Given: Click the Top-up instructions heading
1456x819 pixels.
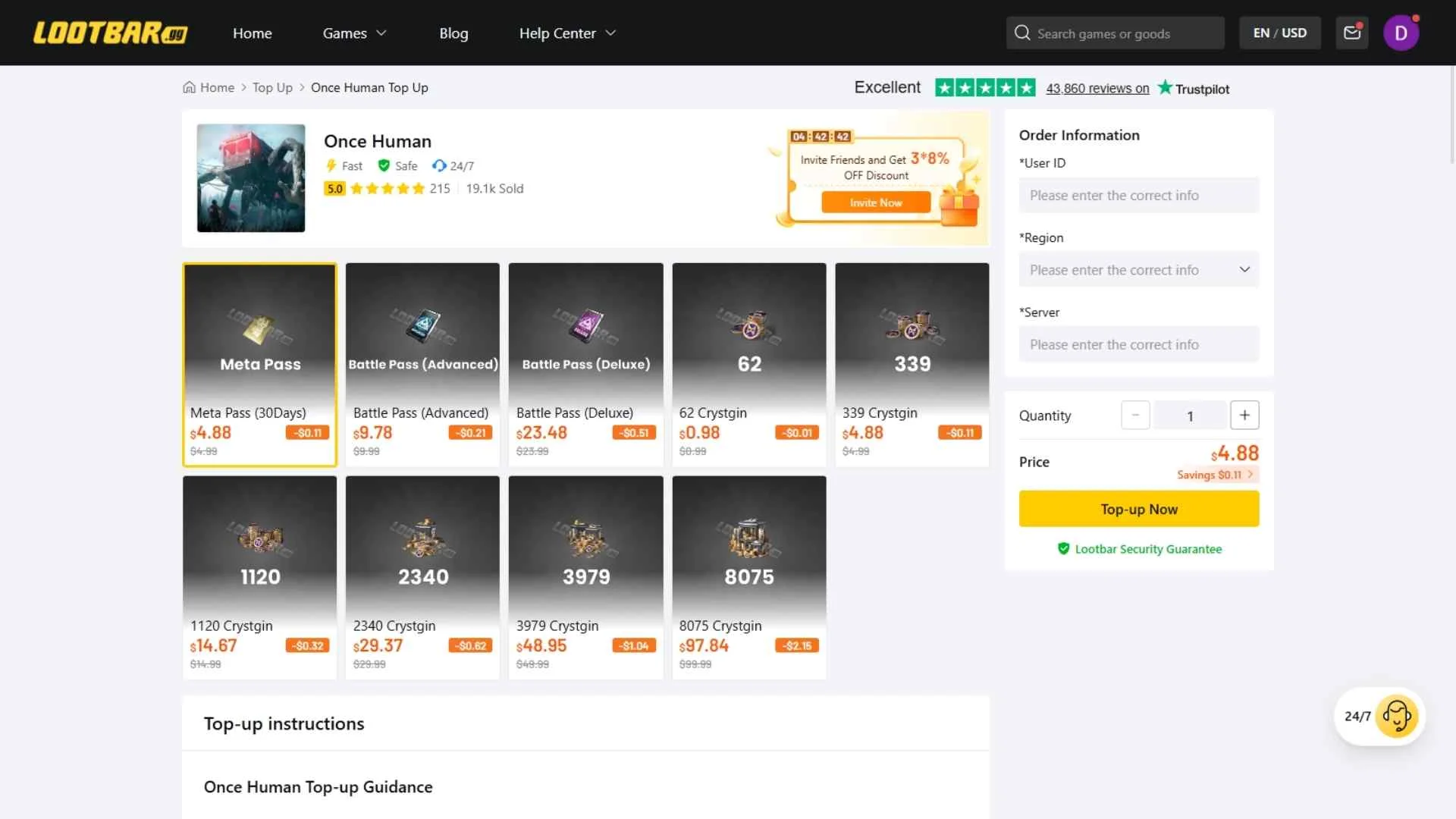Looking at the screenshot, I should pyautogui.click(x=284, y=723).
